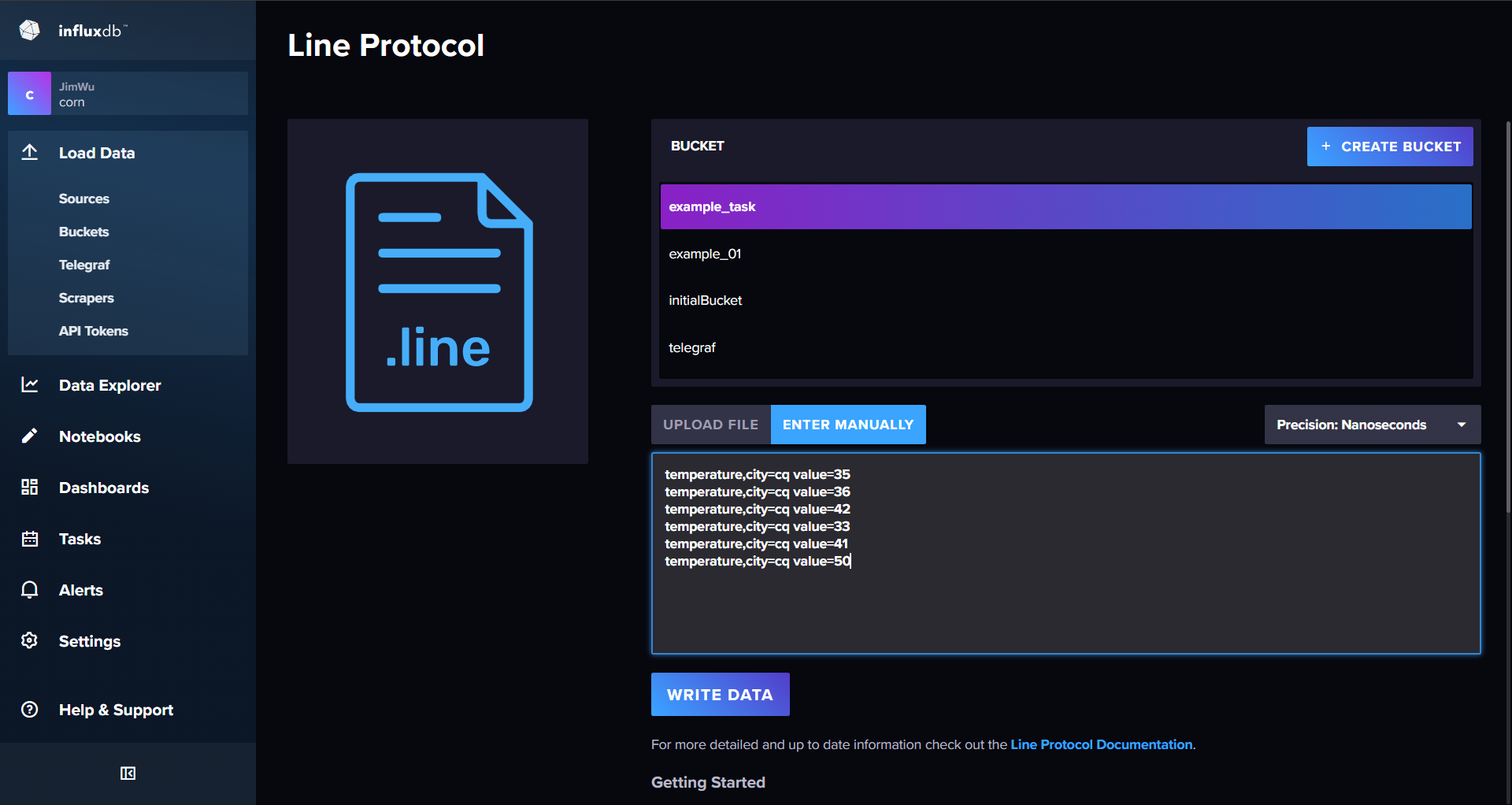Switch to Enter Manually tab
The height and width of the screenshot is (805, 1512).
(x=848, y=425)
